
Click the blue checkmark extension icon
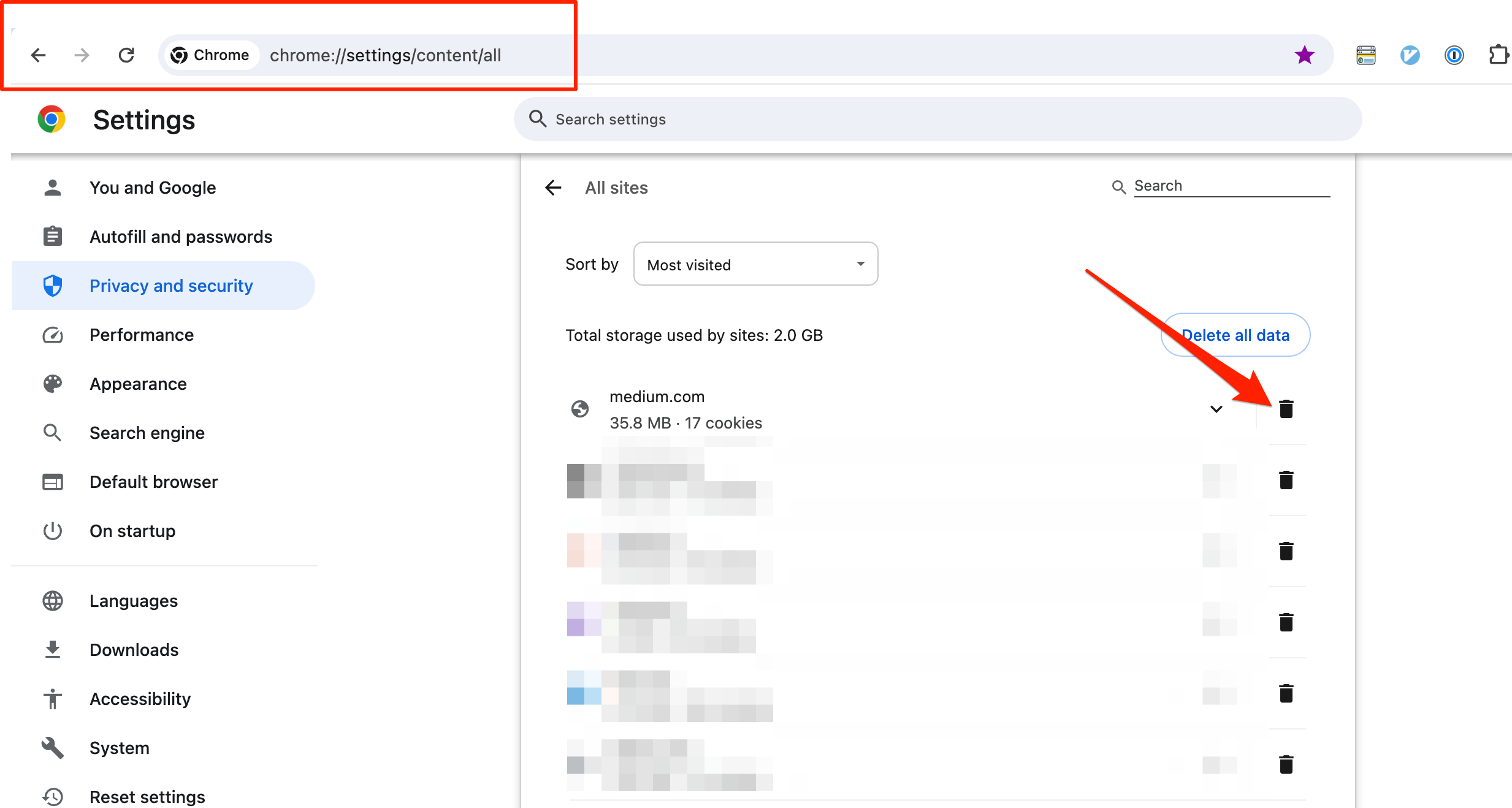pos(1410,55)
